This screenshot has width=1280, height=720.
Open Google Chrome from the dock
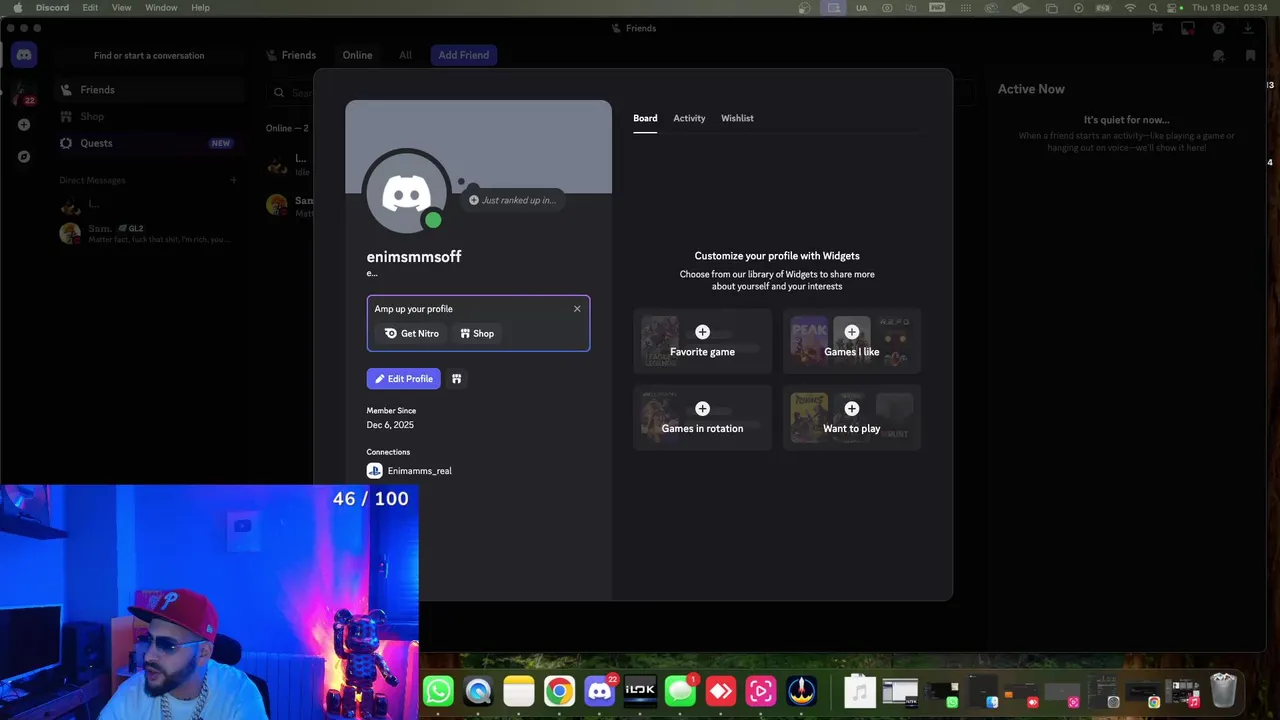[559, 691]
